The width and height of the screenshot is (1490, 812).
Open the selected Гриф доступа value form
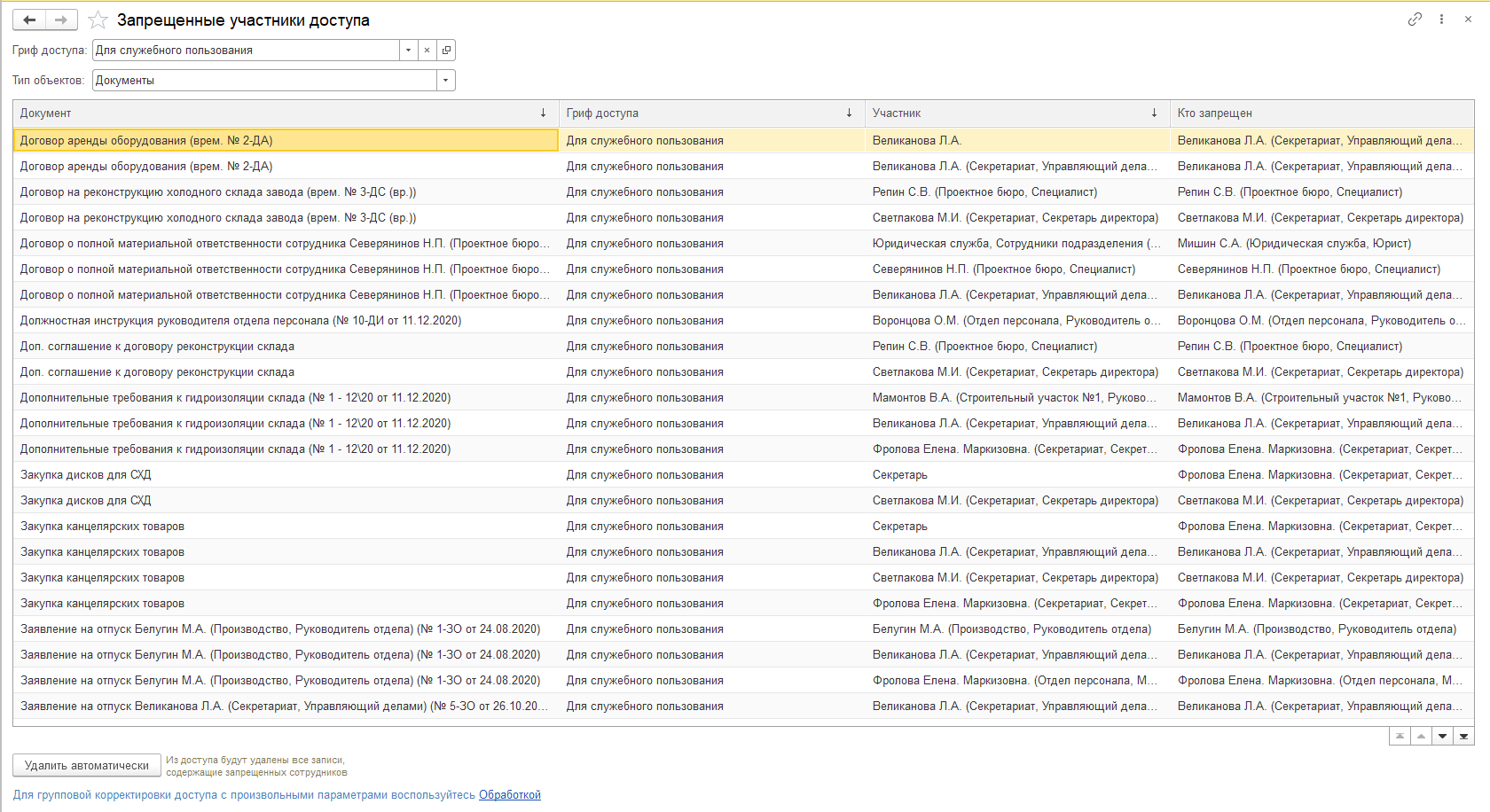click(446, 51)
